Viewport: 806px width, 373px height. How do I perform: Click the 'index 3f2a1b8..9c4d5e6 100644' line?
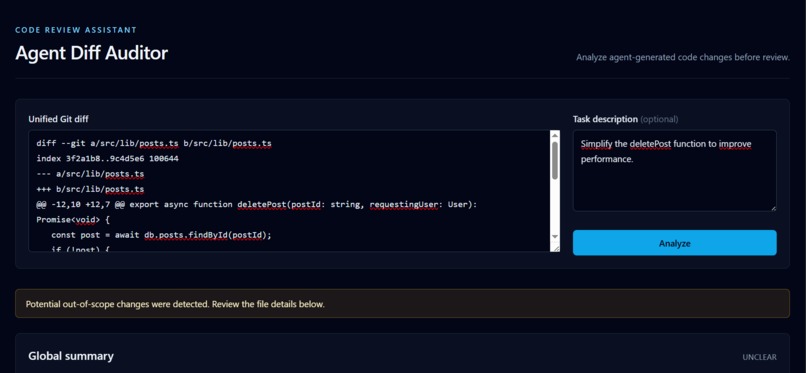click(x=107, y=159)
